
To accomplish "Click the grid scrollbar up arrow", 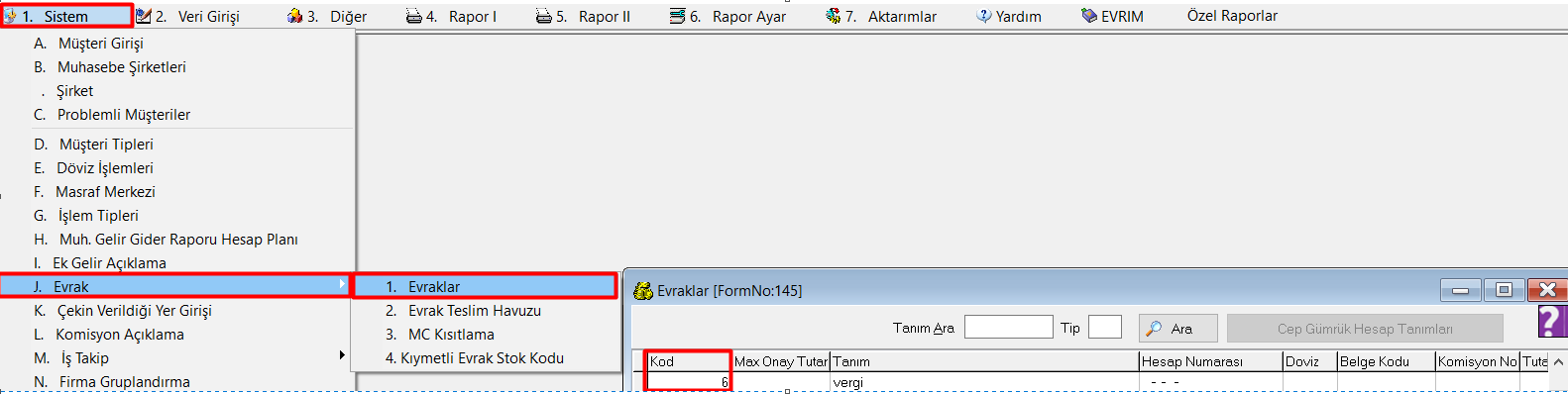I will [x=1558, y=362].
